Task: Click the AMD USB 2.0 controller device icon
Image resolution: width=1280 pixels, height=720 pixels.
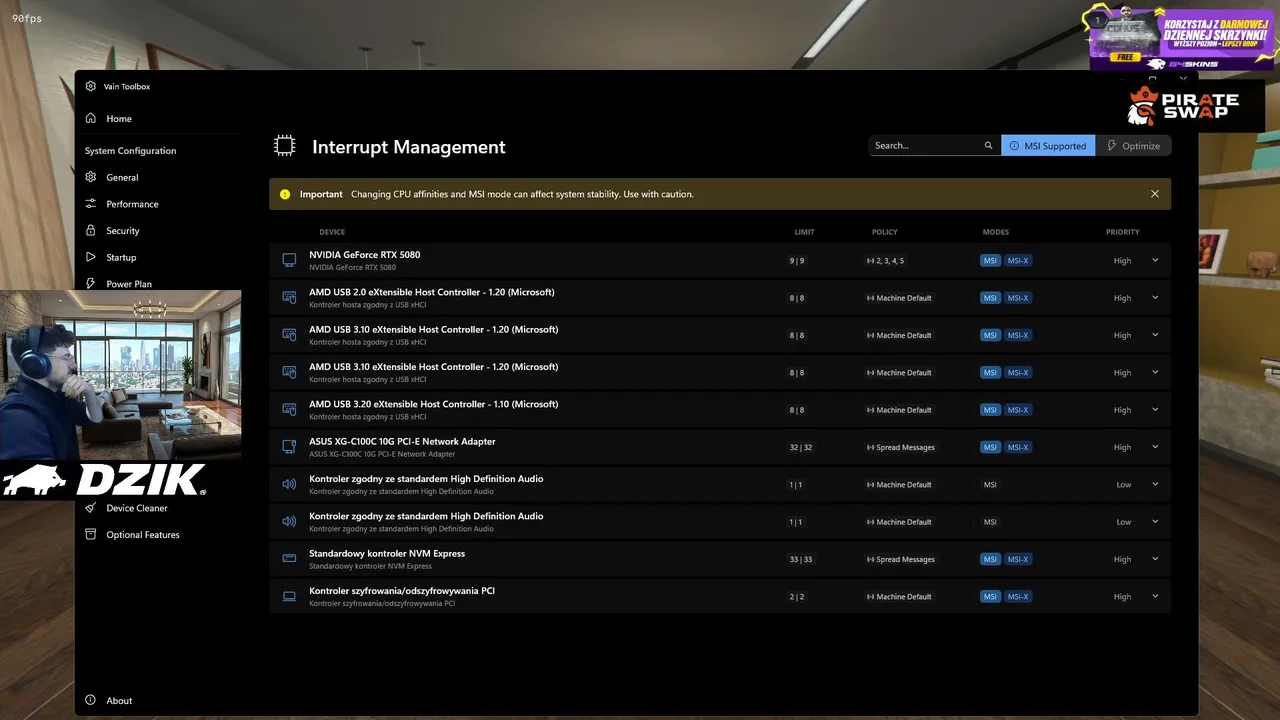Action: coord(289,297)
